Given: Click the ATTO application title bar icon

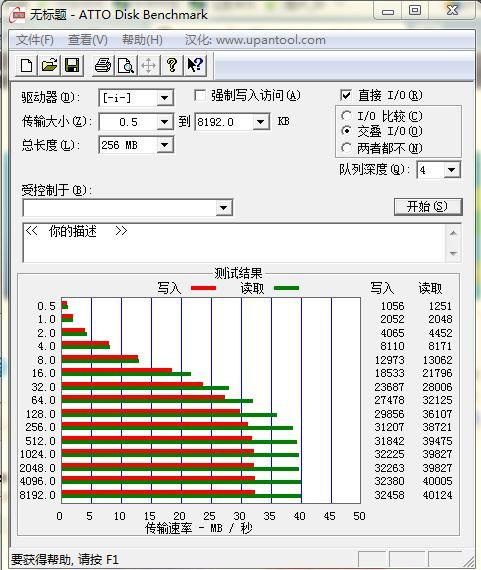Looking at the screenshot, I should pyautogui.click(x=18, y=15).
